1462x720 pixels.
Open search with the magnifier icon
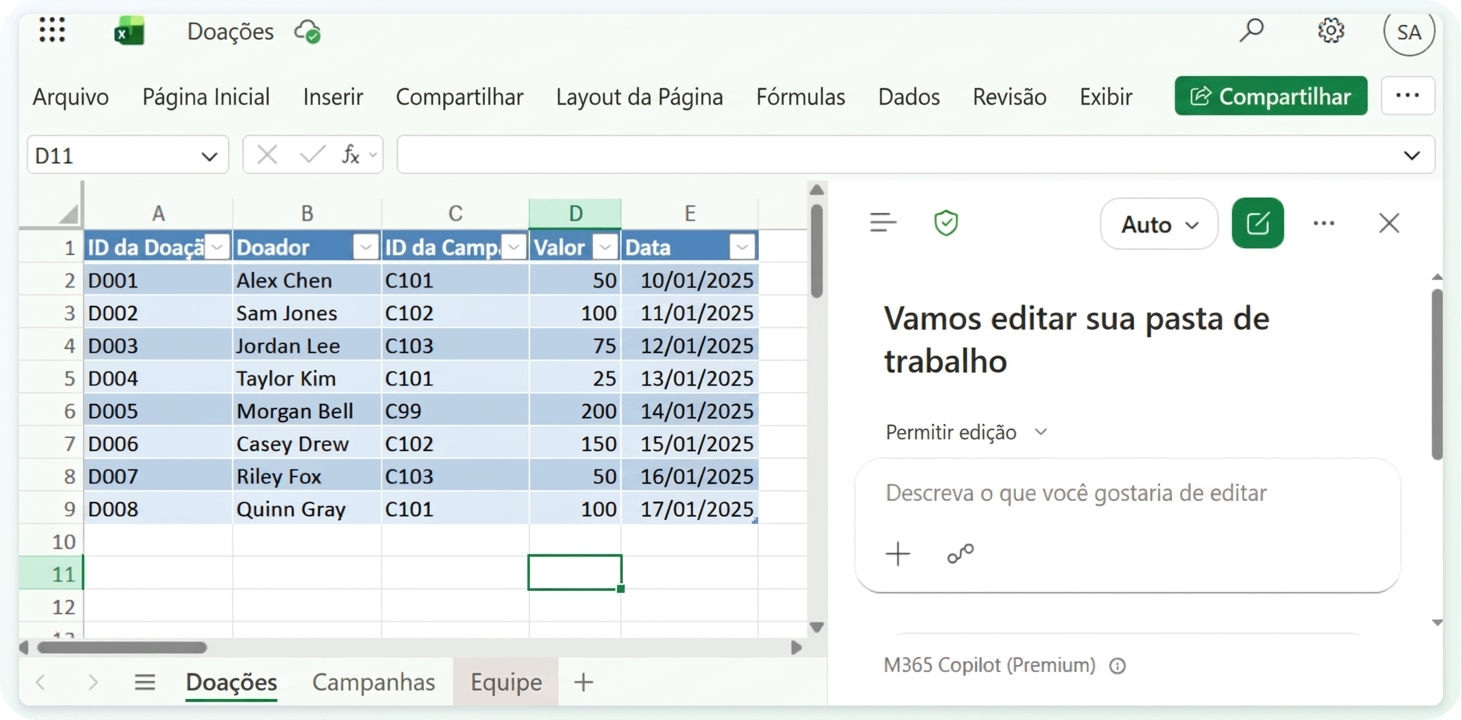tap(1251, 31)
